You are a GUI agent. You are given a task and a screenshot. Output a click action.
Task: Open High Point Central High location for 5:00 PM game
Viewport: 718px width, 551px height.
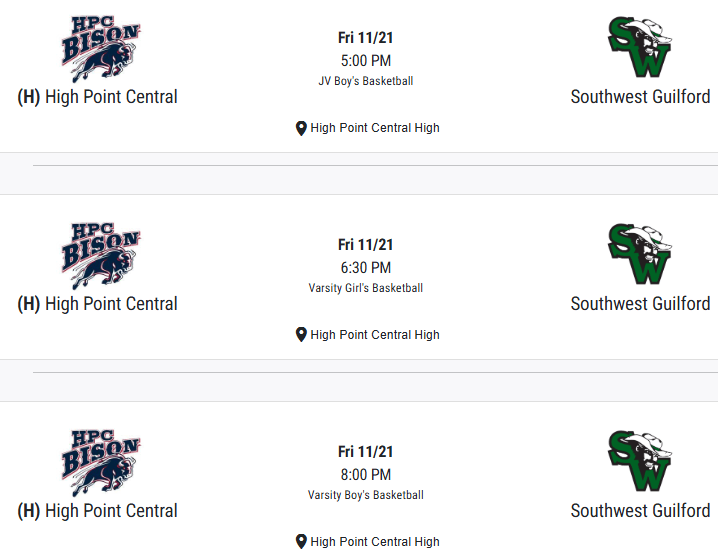point(375,128)
